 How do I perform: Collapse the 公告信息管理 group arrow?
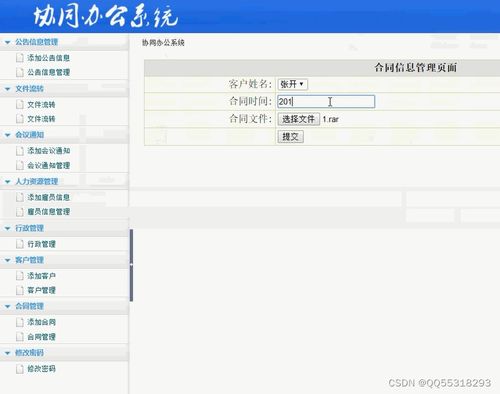[x=7, y=42]
